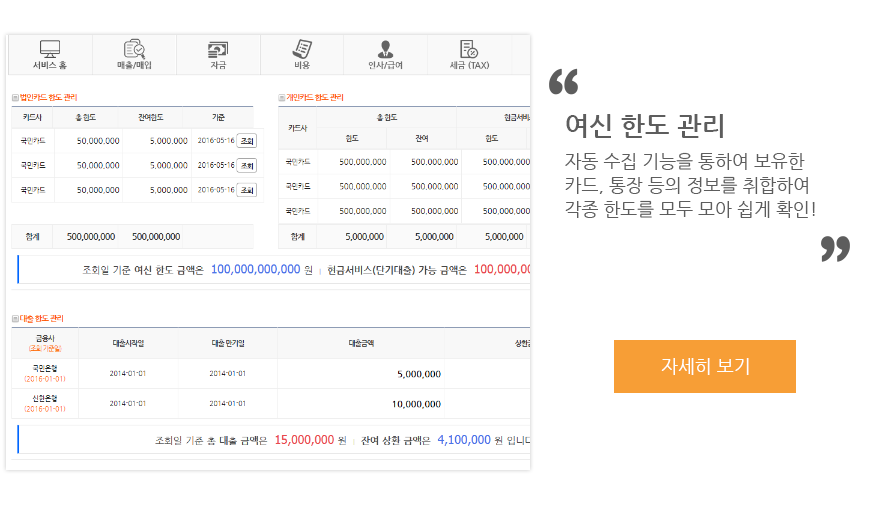Collapse the 법인카드 한도 관리 section

coord(16,98)
